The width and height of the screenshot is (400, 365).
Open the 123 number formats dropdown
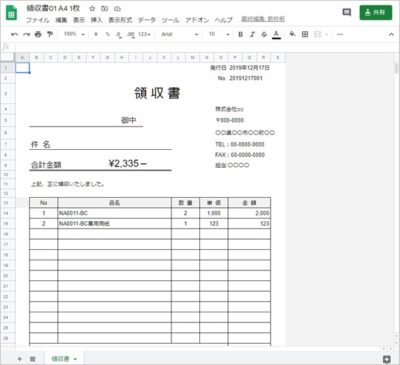click(x=144, y=34)
